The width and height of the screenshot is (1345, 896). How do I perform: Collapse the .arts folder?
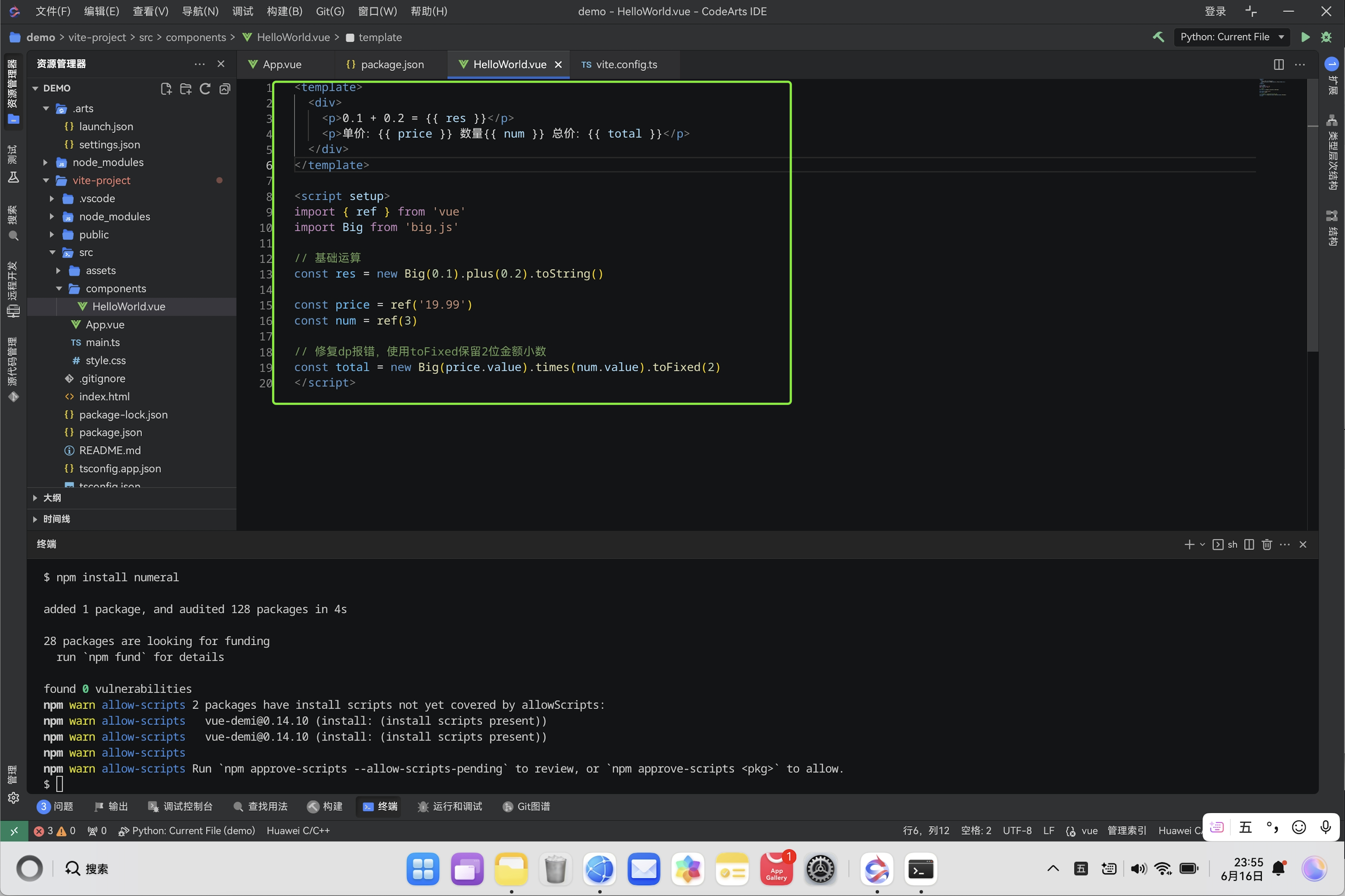click(x=46, y=109)
